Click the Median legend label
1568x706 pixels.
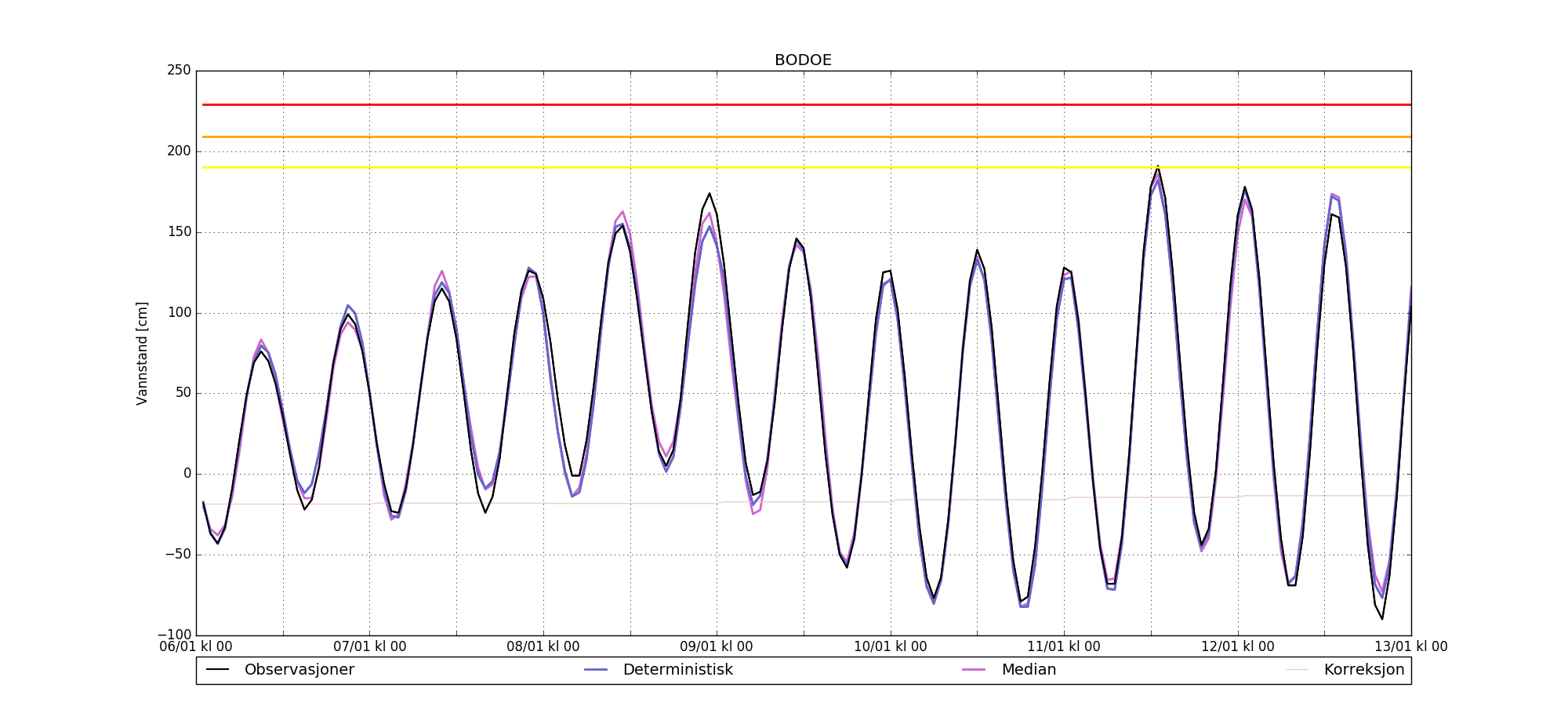(1029, 670)
